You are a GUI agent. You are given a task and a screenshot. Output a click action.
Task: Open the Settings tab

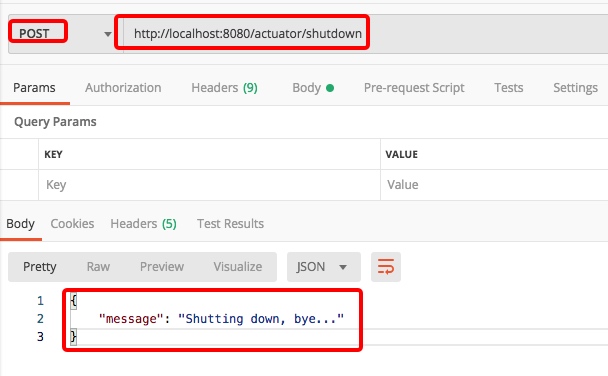575,88
